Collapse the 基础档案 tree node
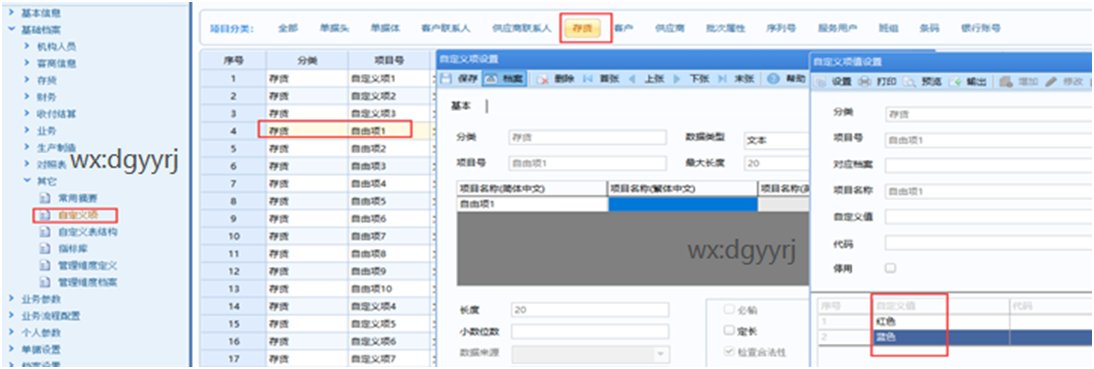 tap(11, 30)
